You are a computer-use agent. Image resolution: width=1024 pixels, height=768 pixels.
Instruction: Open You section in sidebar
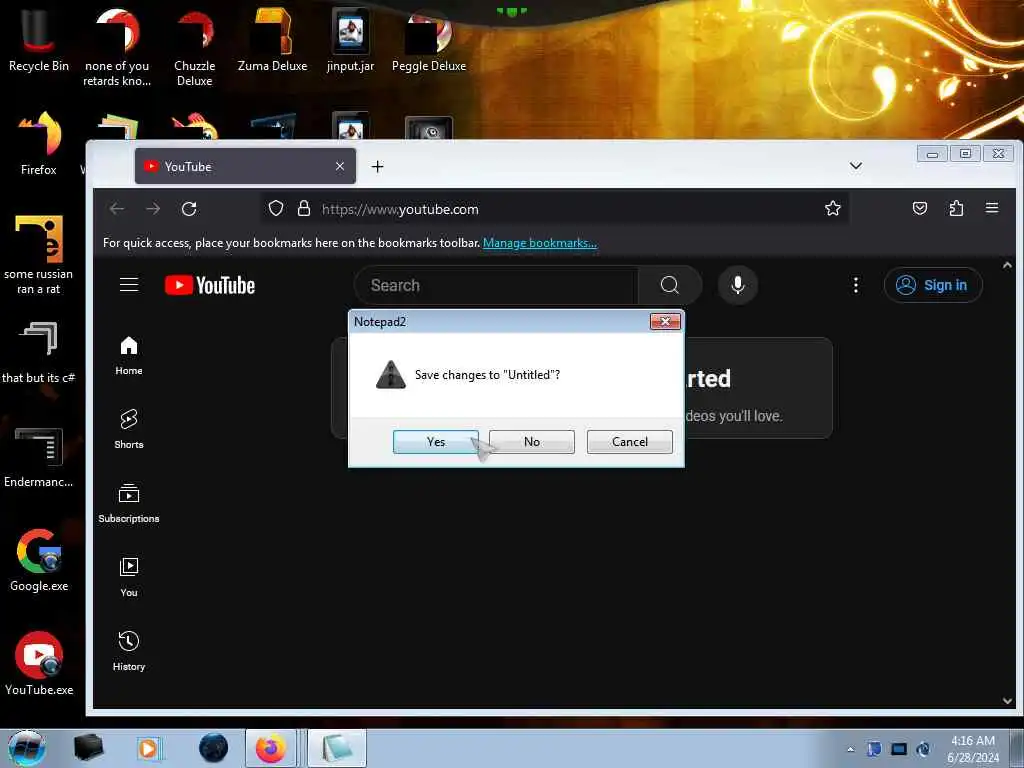tap(129, 577)
